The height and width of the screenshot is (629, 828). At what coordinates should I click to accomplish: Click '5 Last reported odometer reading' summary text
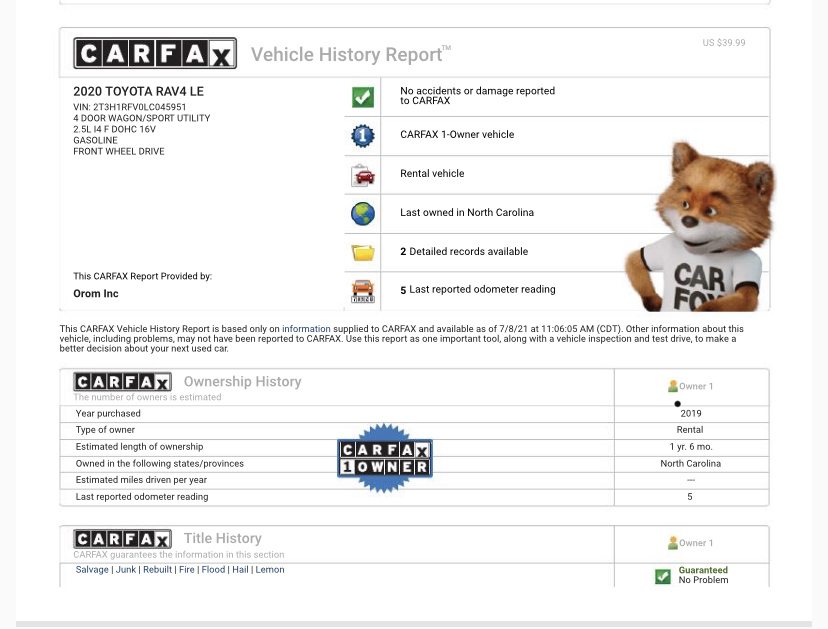tap(477, 289)
